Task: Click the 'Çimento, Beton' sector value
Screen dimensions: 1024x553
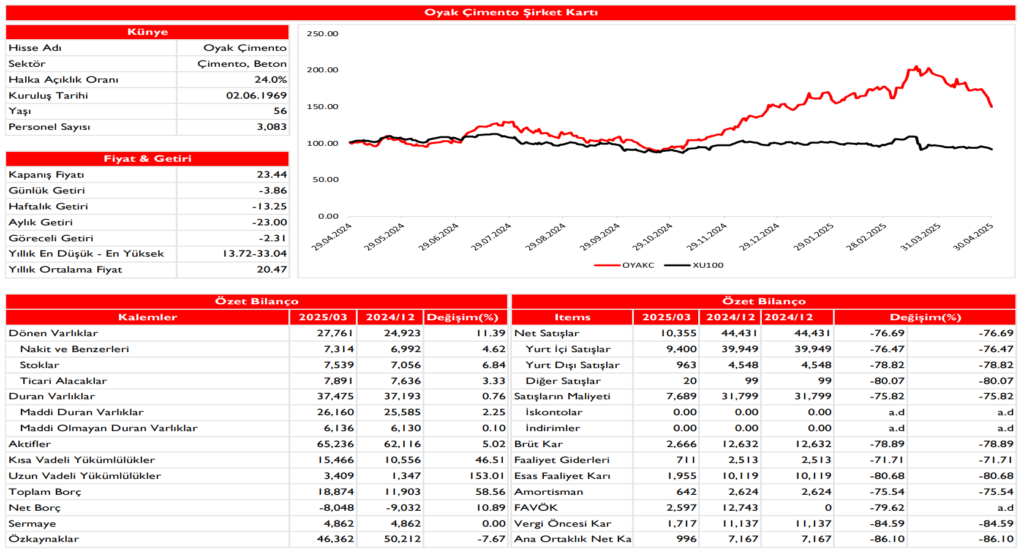Action: pos(242,64)
